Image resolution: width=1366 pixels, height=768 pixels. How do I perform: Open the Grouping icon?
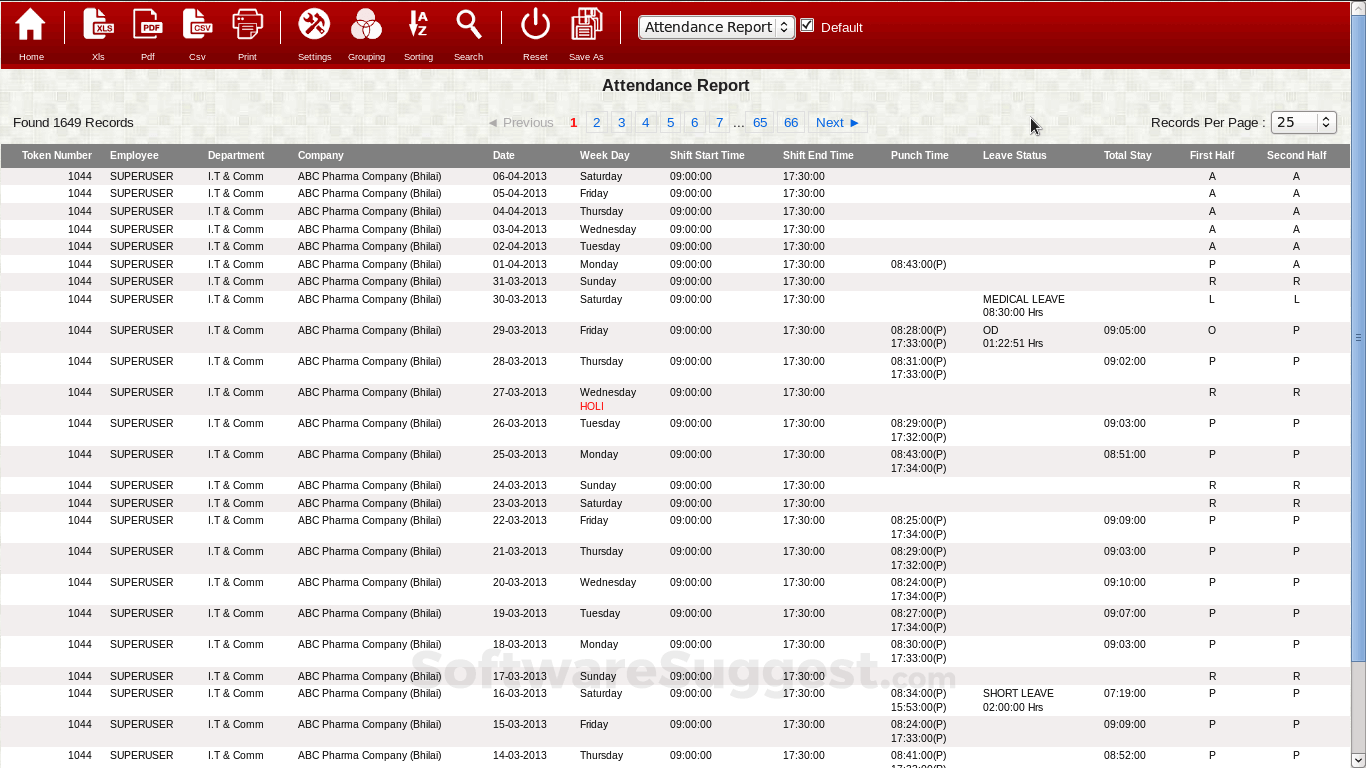click(366, 25)
